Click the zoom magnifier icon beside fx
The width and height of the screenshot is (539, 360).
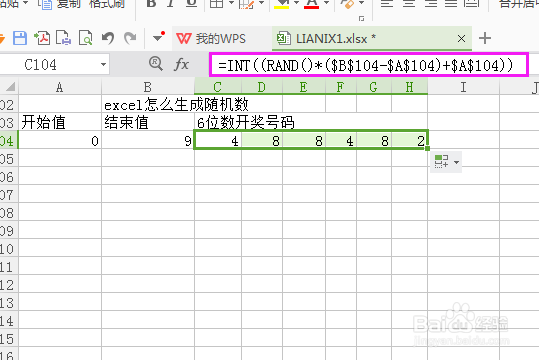[156, 64]
